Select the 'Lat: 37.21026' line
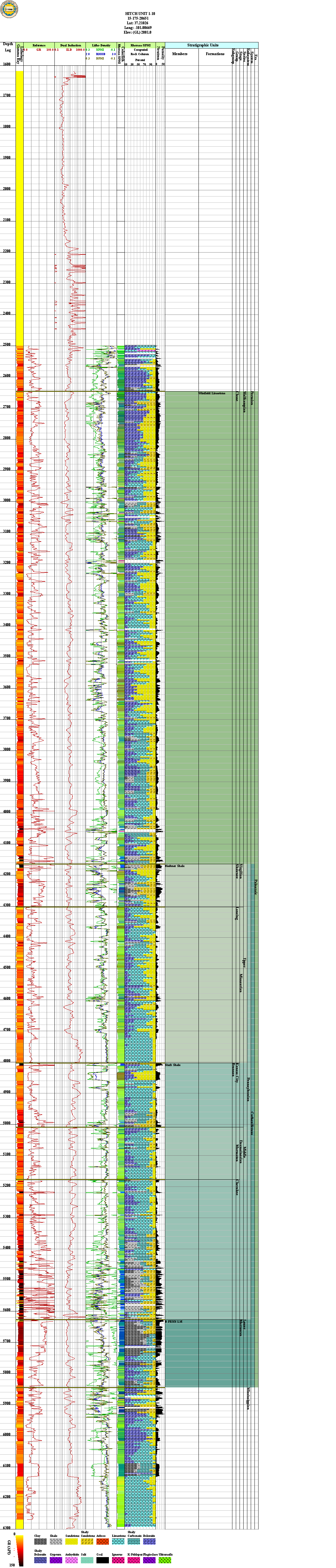The image size is (336, 1568). pos(138,23)
